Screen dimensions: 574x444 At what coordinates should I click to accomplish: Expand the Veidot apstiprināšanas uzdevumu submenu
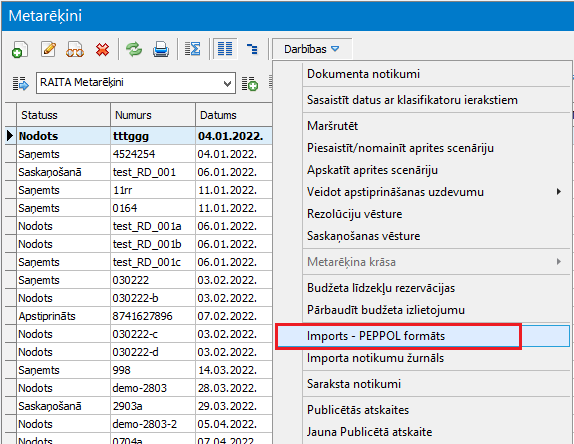[436, 192]
